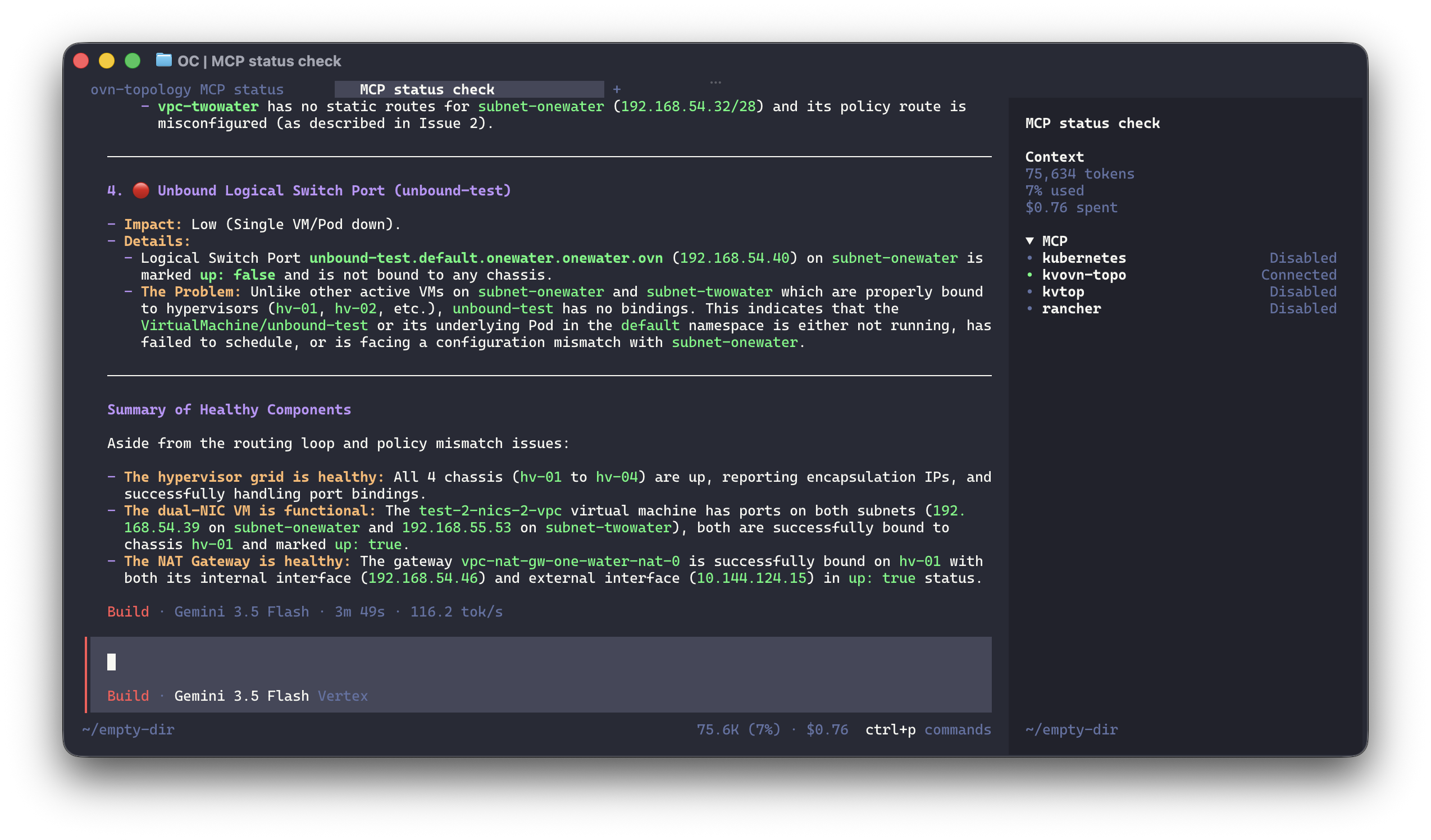Click the 75,634 tokens context value
Image resolution: width=1431 pixels, height=840 pixels.
[1079, 174]
